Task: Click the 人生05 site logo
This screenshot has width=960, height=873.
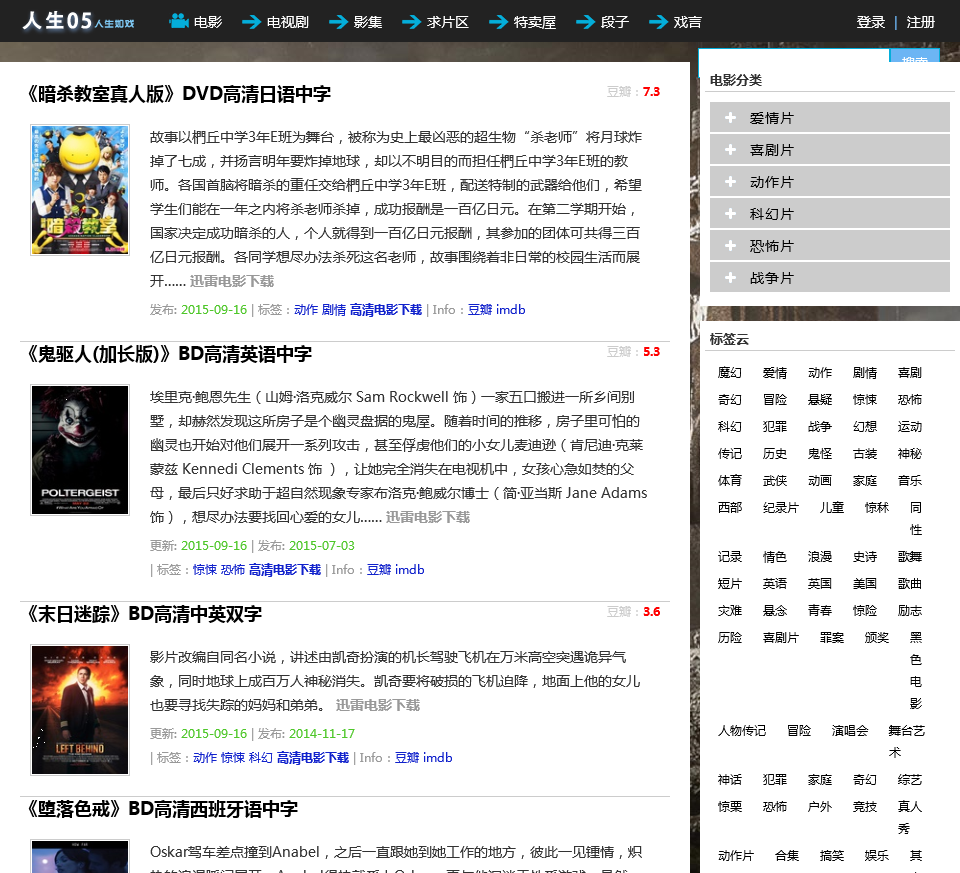Action: point(78,21)
